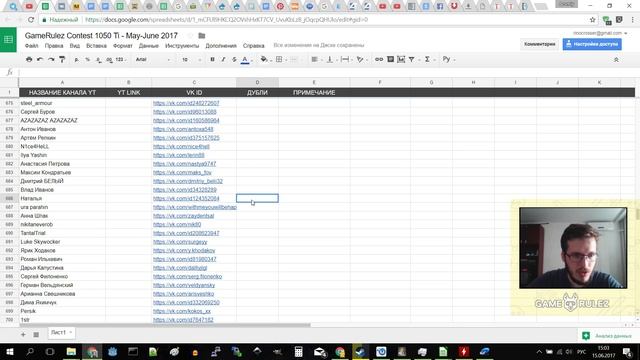640x360 pixels.
Task: Open the Windows Start menu
Action: tap(10, 351)
